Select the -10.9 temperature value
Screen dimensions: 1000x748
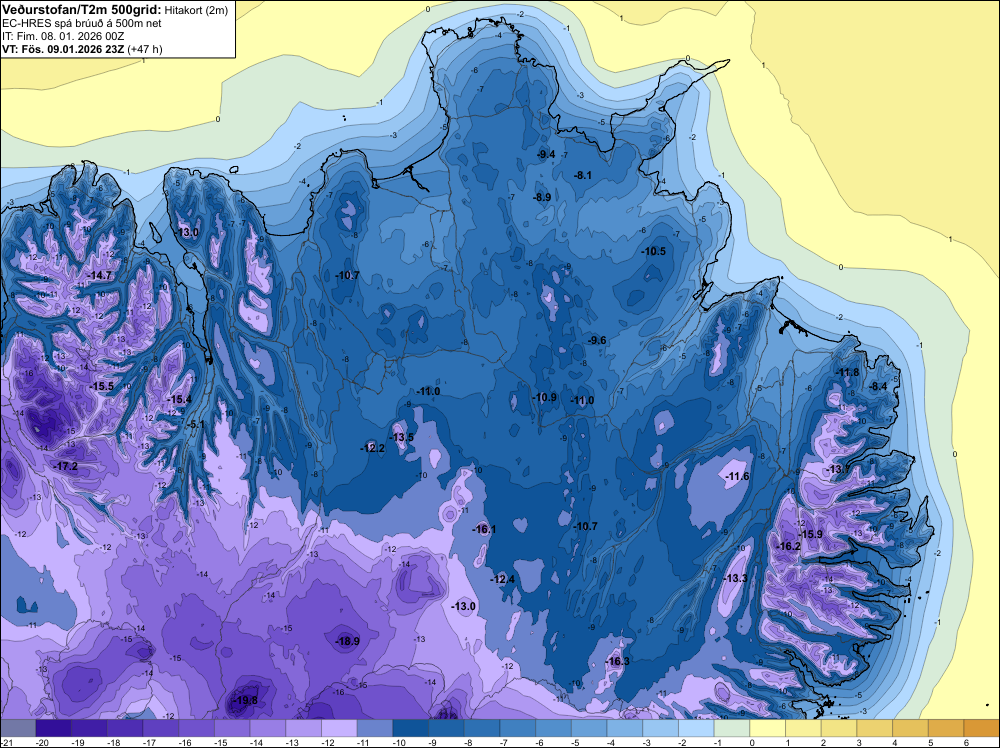(544, 397)
